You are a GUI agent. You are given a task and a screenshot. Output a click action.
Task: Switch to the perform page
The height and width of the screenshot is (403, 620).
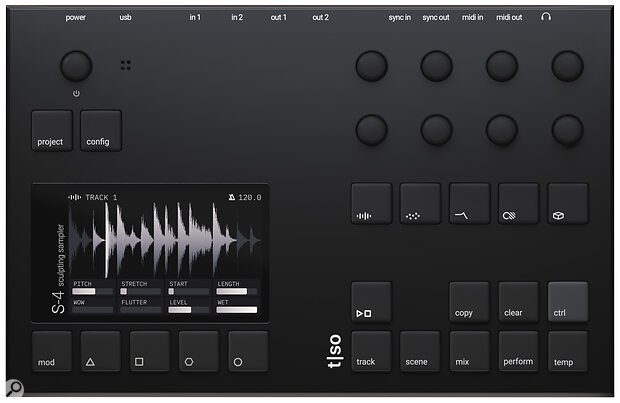518,351
